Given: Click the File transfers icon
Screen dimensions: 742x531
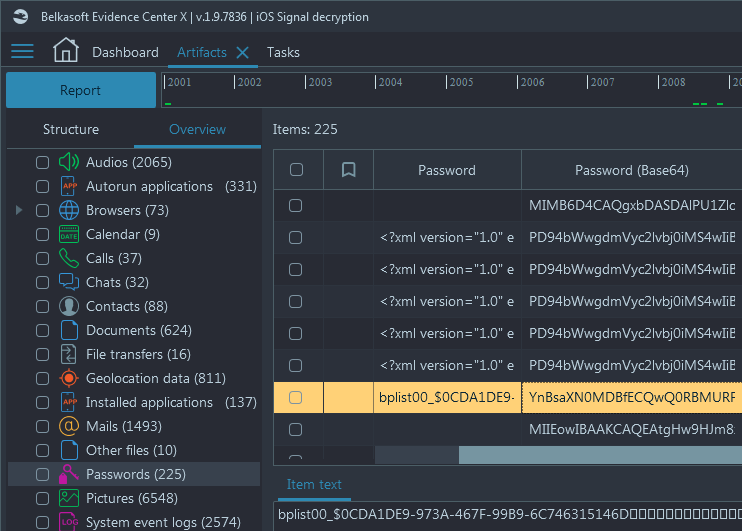Looking at the screenshot, I should click(x=69, y=354).
